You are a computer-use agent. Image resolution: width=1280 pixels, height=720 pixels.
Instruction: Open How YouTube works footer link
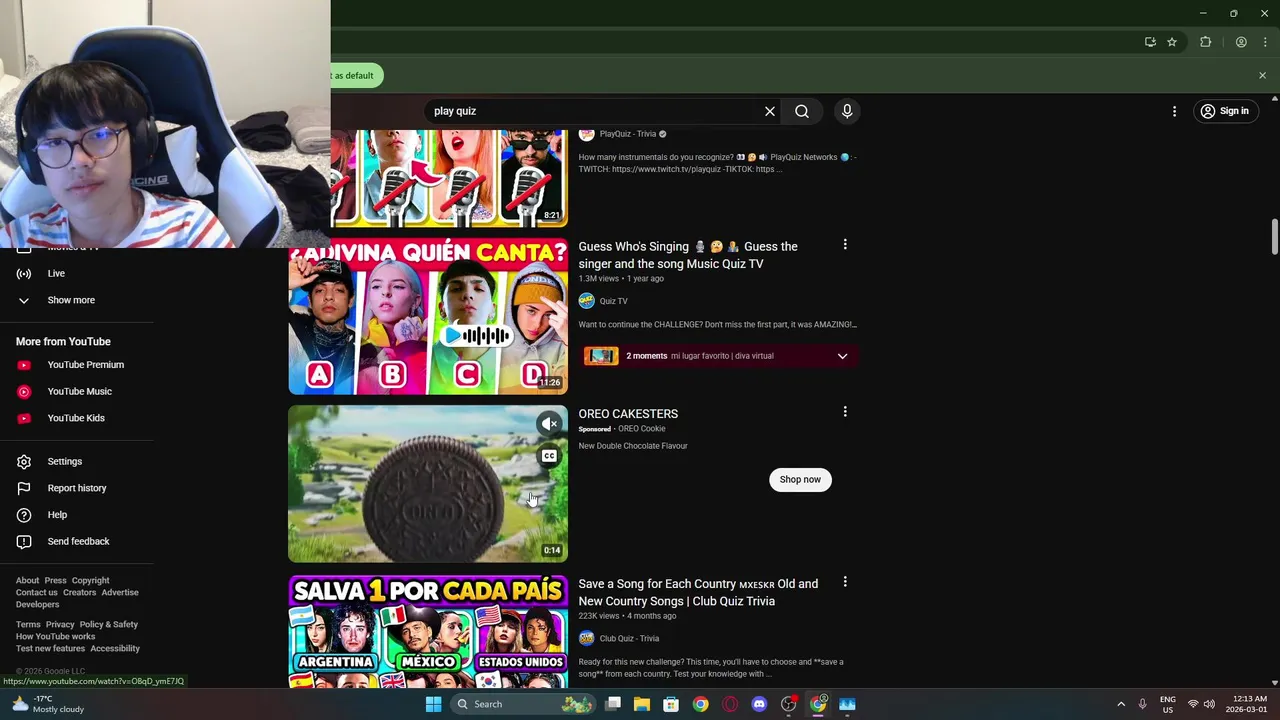tap(56, 636)
